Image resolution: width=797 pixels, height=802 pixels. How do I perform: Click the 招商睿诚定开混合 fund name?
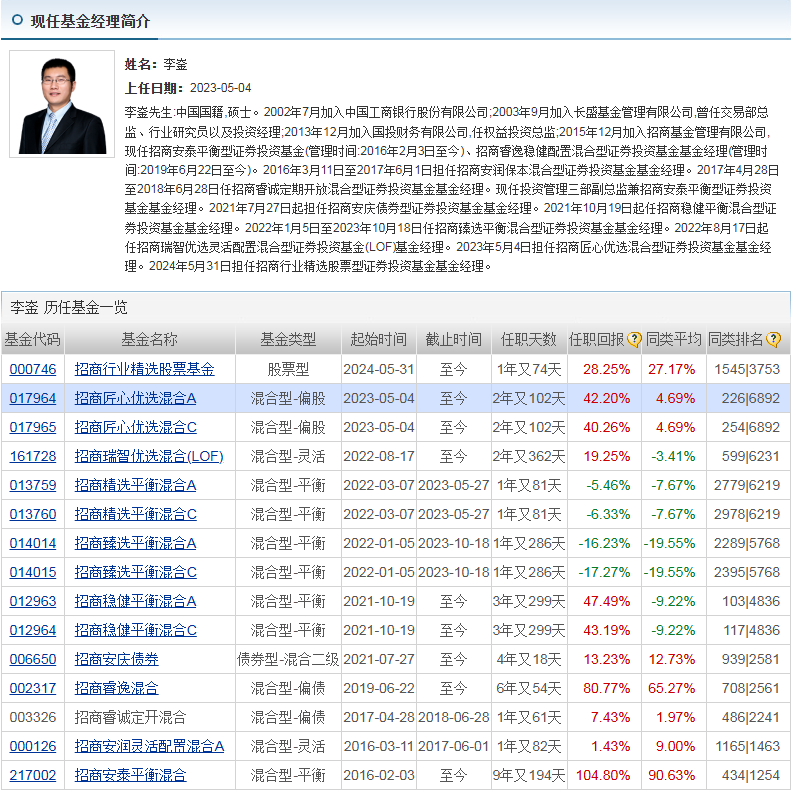130,718
